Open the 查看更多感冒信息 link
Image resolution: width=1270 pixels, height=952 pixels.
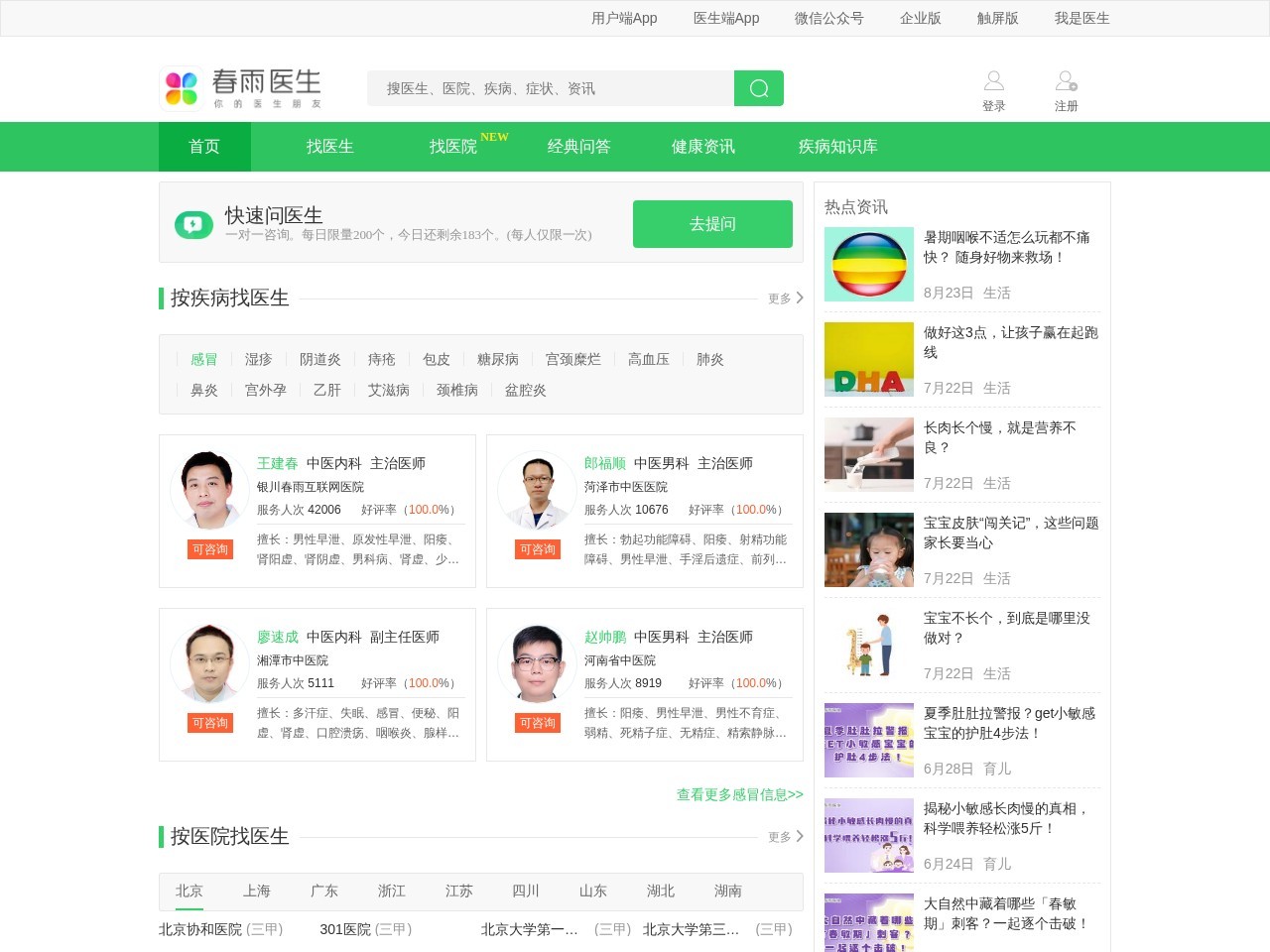[739, 794]
